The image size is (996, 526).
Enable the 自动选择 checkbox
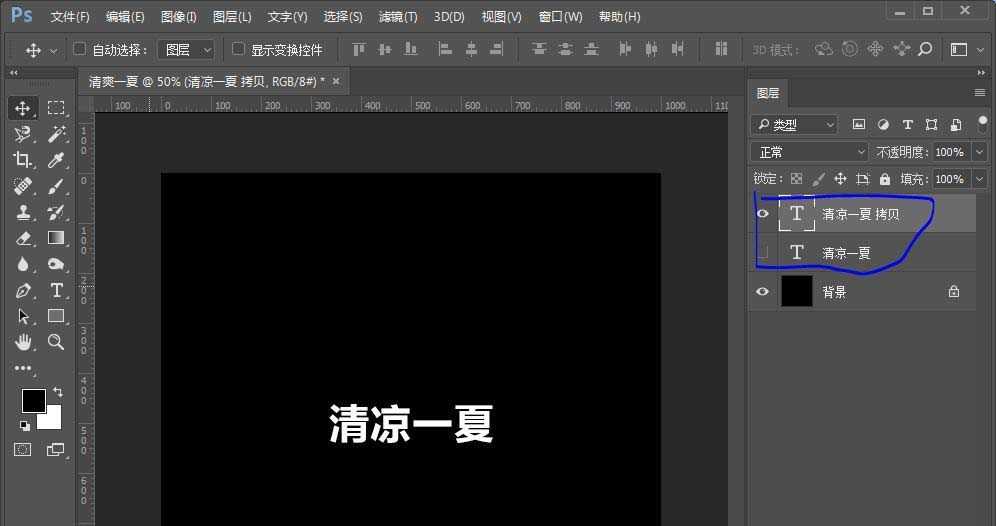(x=81, y=49)
